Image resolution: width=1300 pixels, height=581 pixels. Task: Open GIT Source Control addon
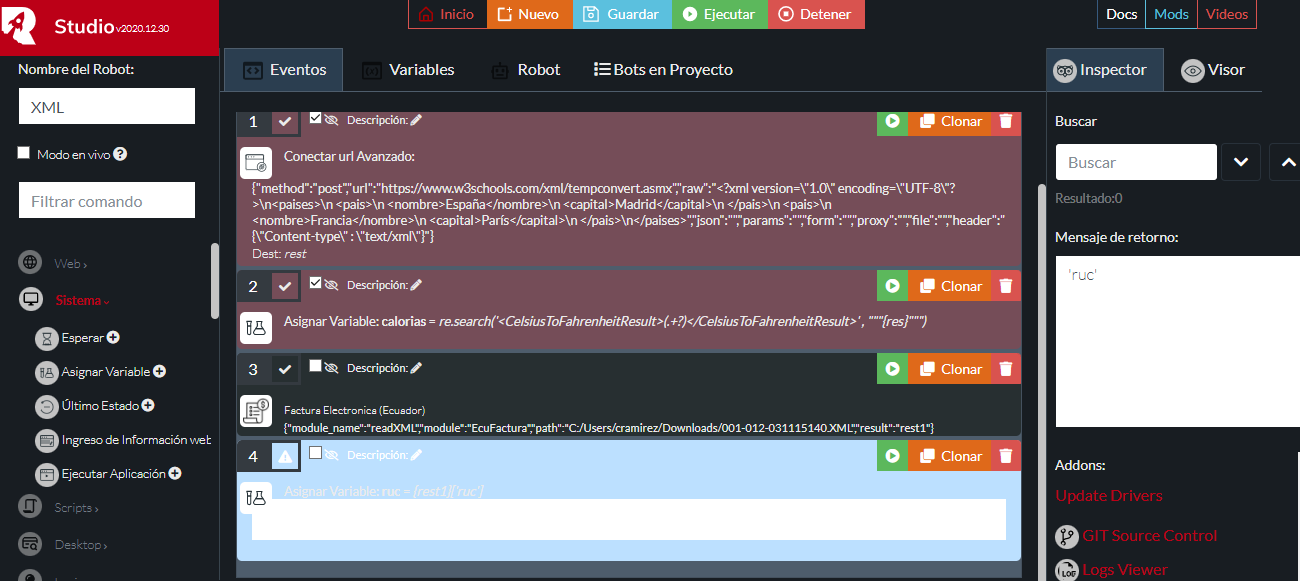click(1149, 536)
